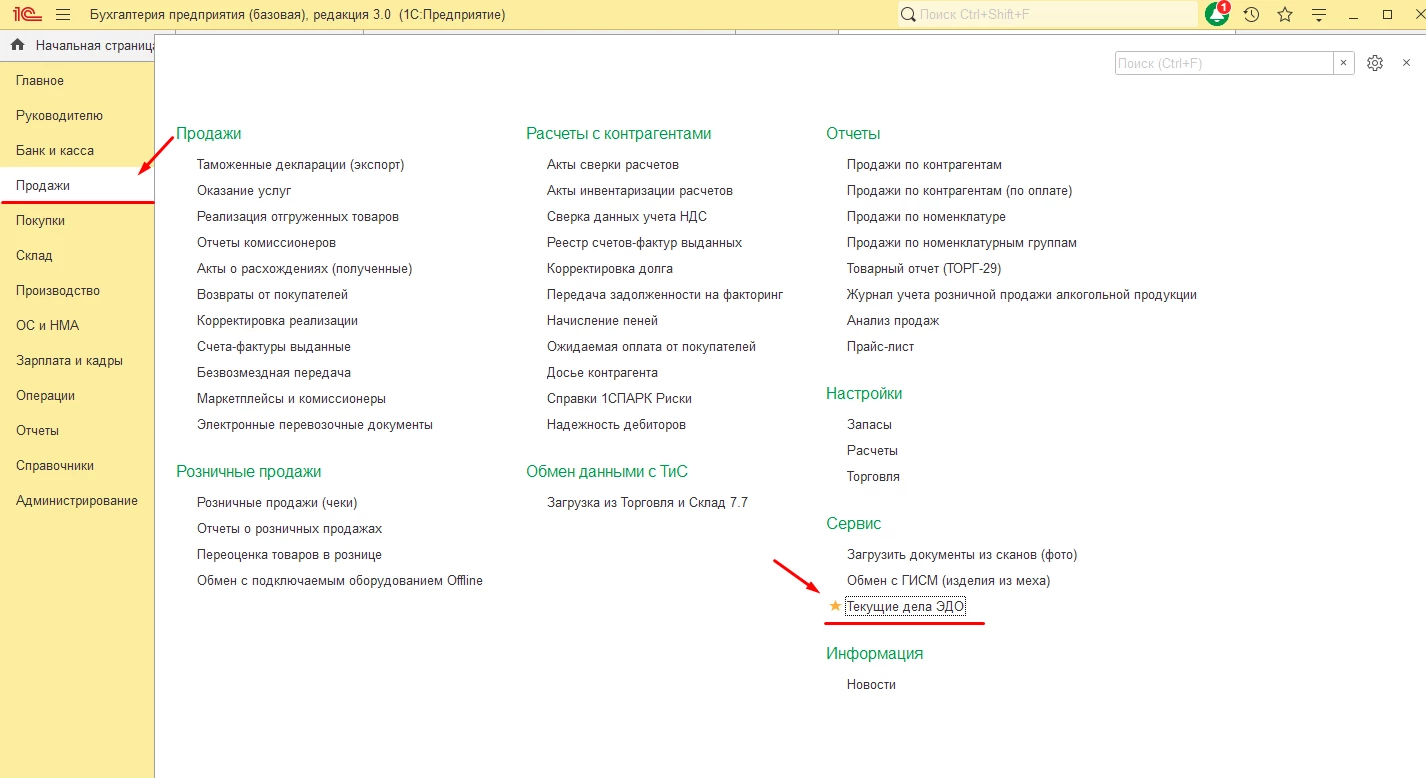Click the menu search field Ctrl+F
This screenshot has width=1426, height=778.
(1222, 63)
